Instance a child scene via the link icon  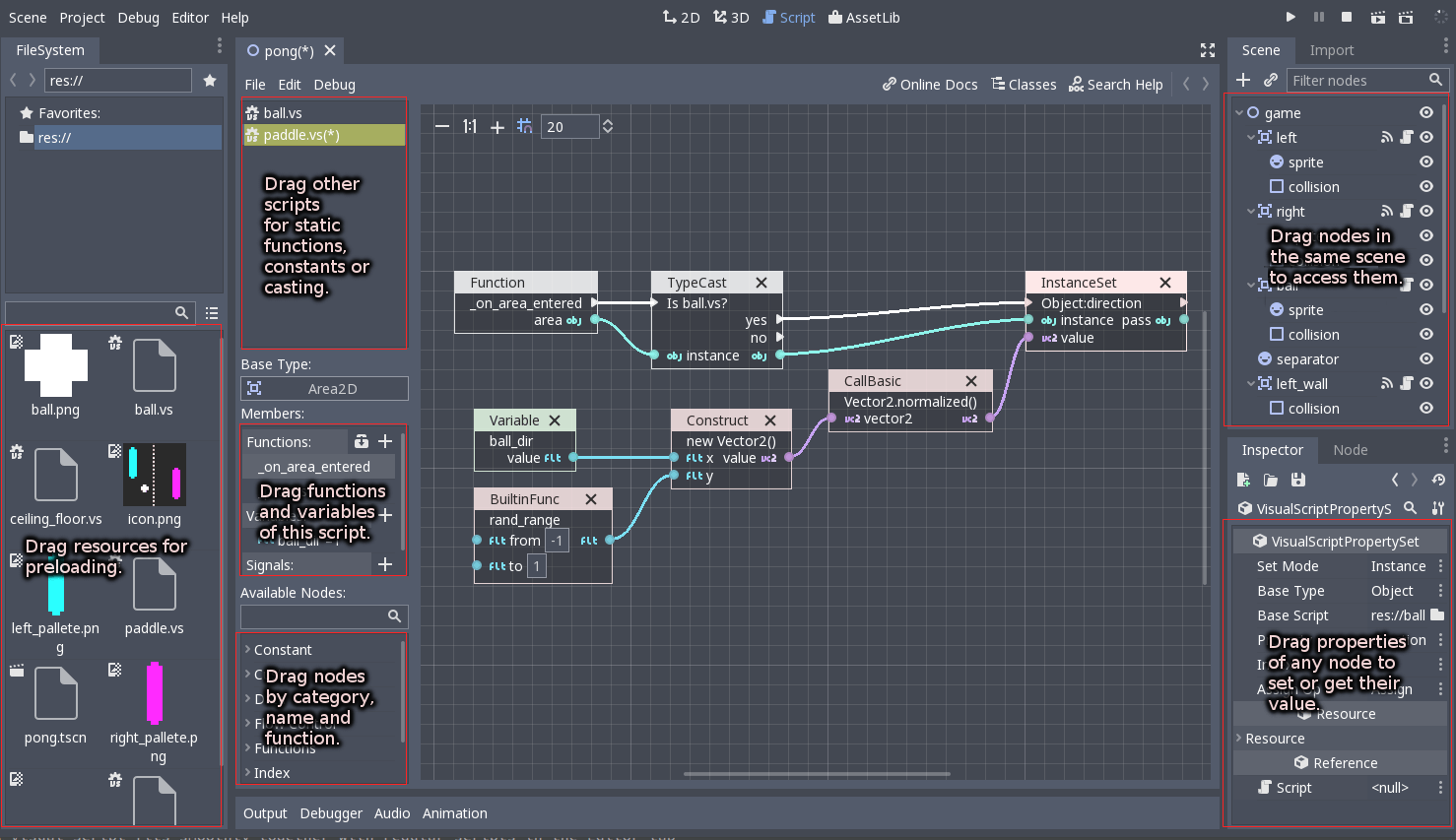1269,79
